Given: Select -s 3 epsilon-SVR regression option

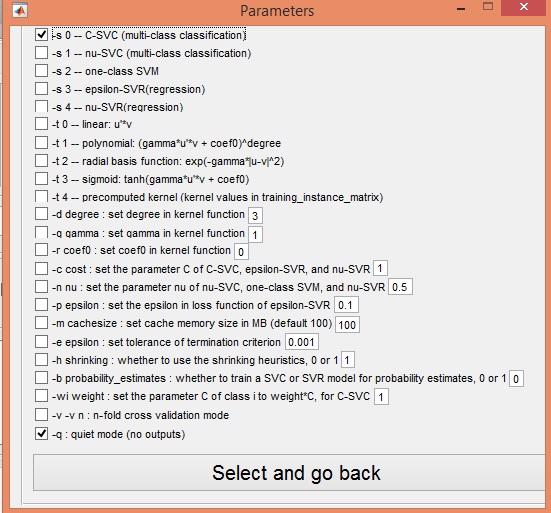Looking at the screenshot, I should 41,88.
